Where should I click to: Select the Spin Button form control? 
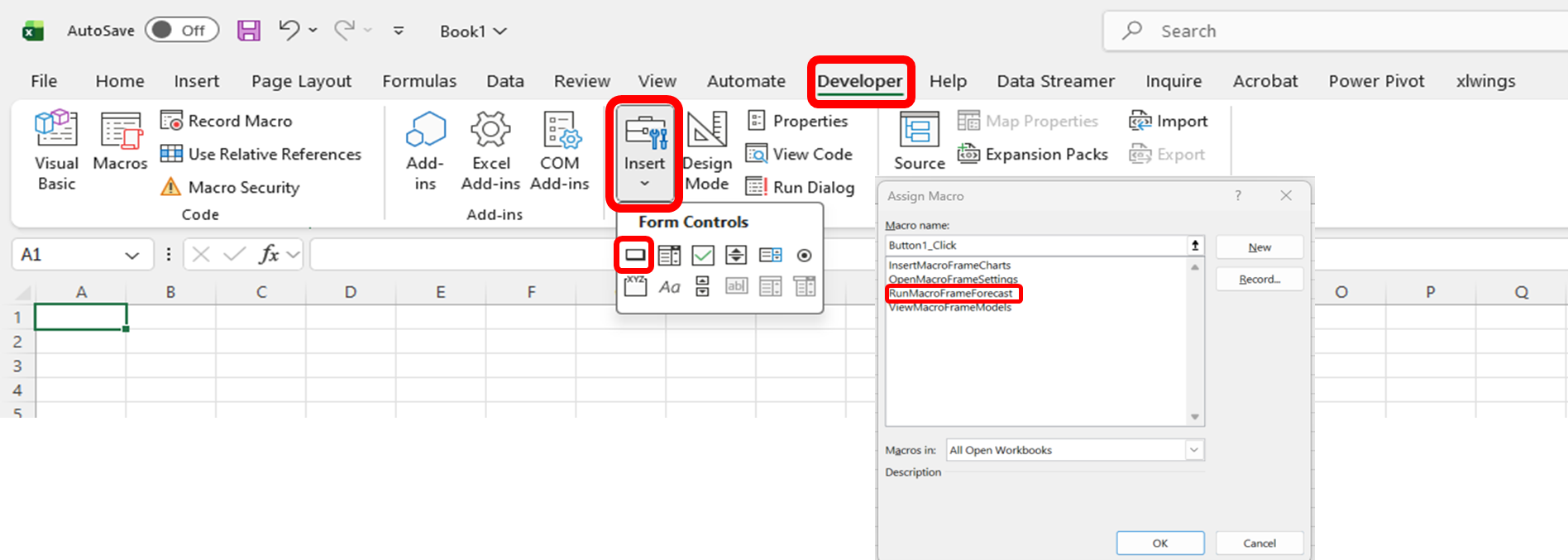click(x=736, y=255)
